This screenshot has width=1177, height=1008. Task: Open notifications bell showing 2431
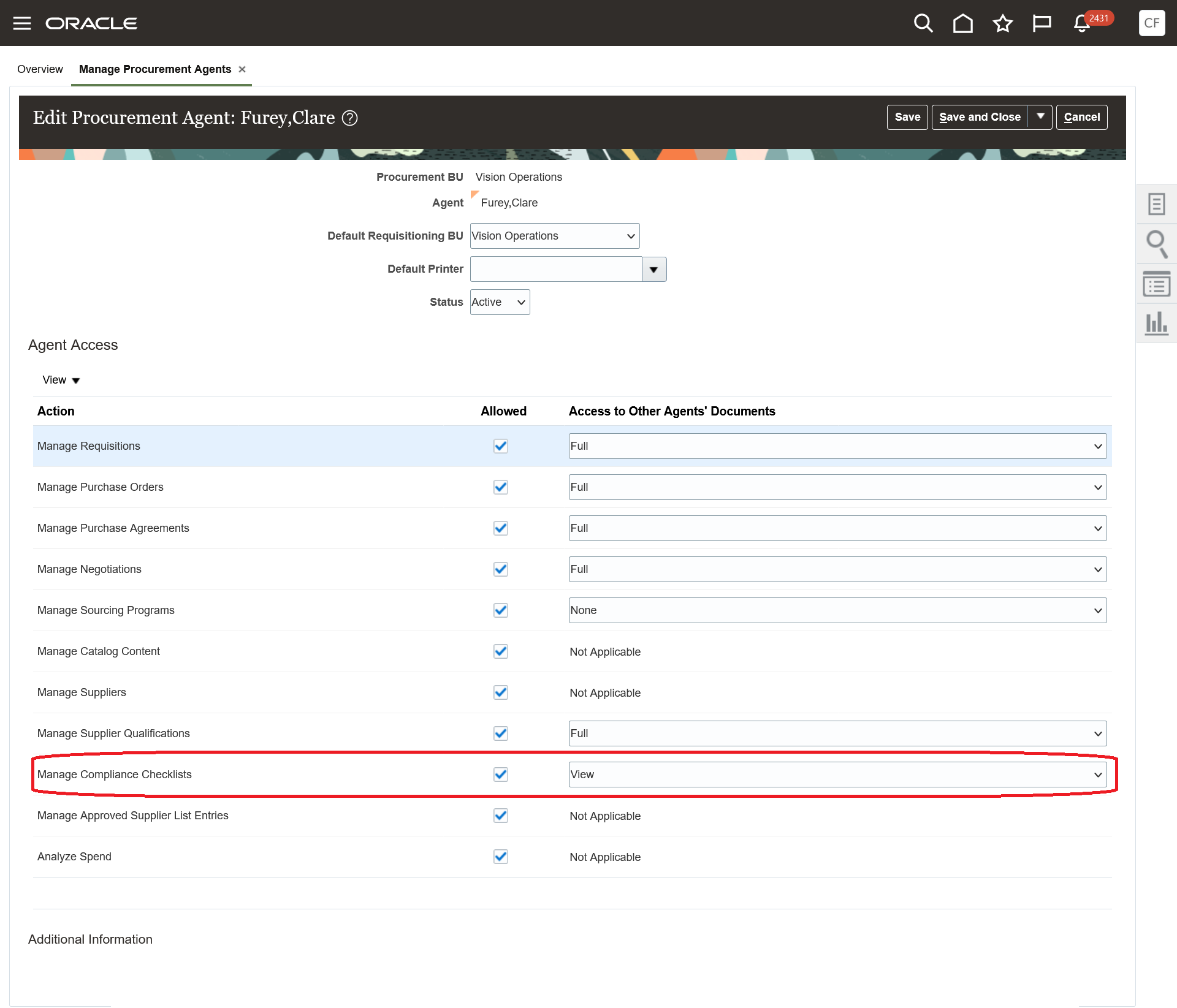tap(1082, 23)
